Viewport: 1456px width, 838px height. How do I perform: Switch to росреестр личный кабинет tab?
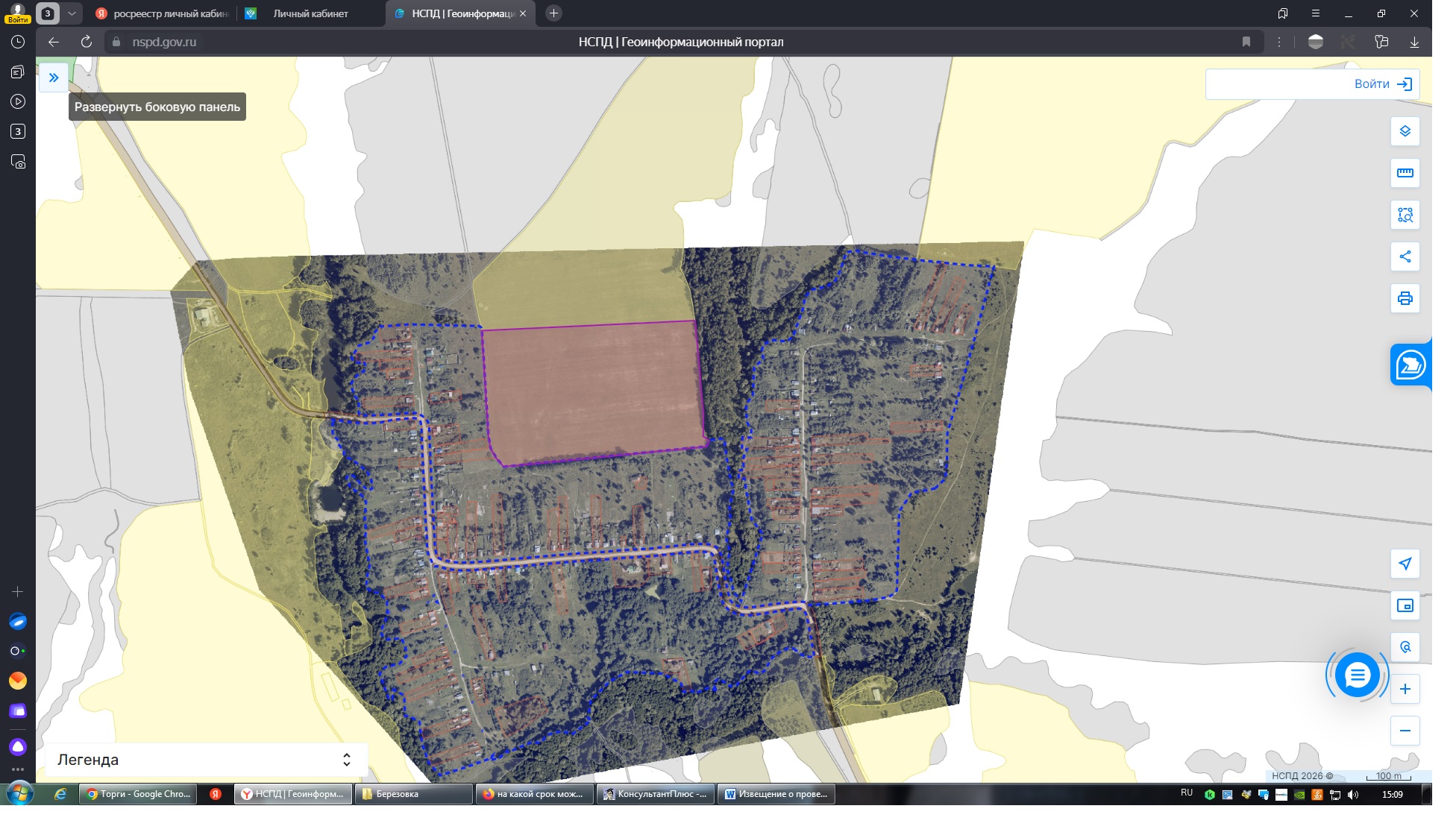click(x=163, y=13)
